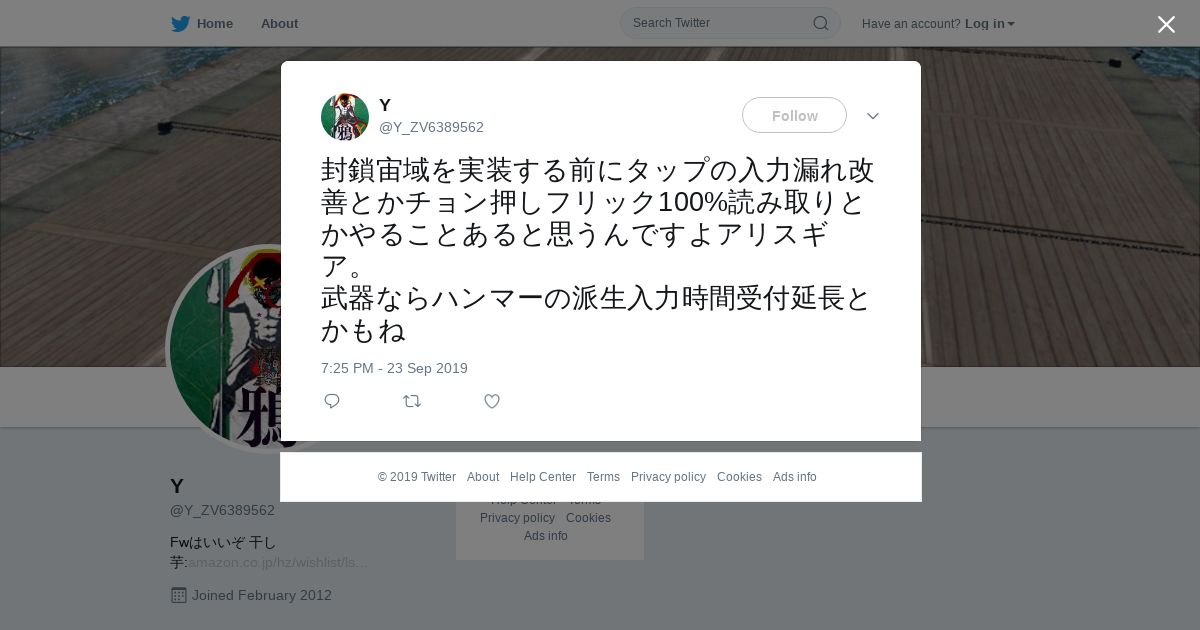Viewport: 1200px width, 630px height.
Task: Visit the Privacy policy link in the dialog footer
Action: tap(668, 477)
